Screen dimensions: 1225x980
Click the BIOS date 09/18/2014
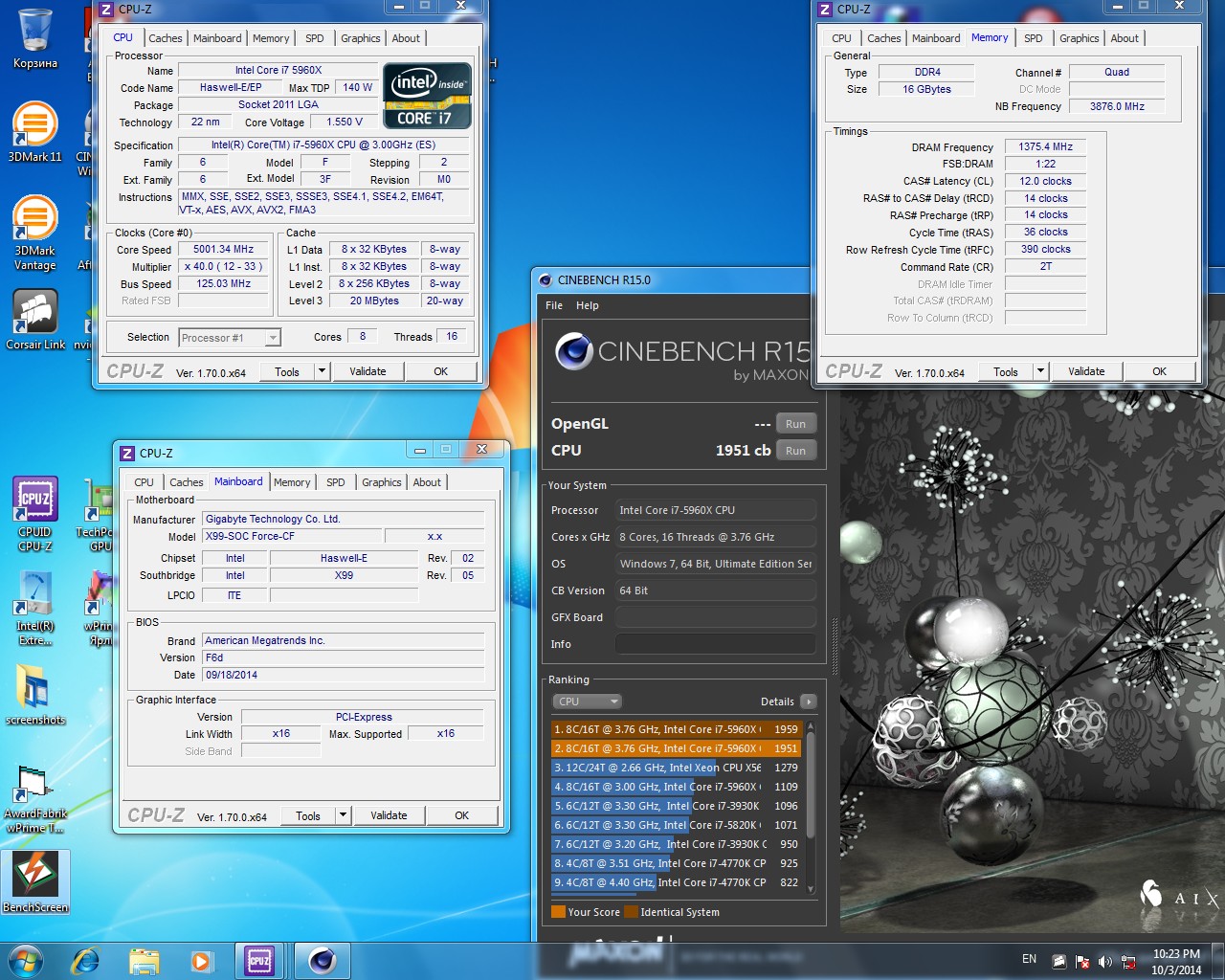344,675
